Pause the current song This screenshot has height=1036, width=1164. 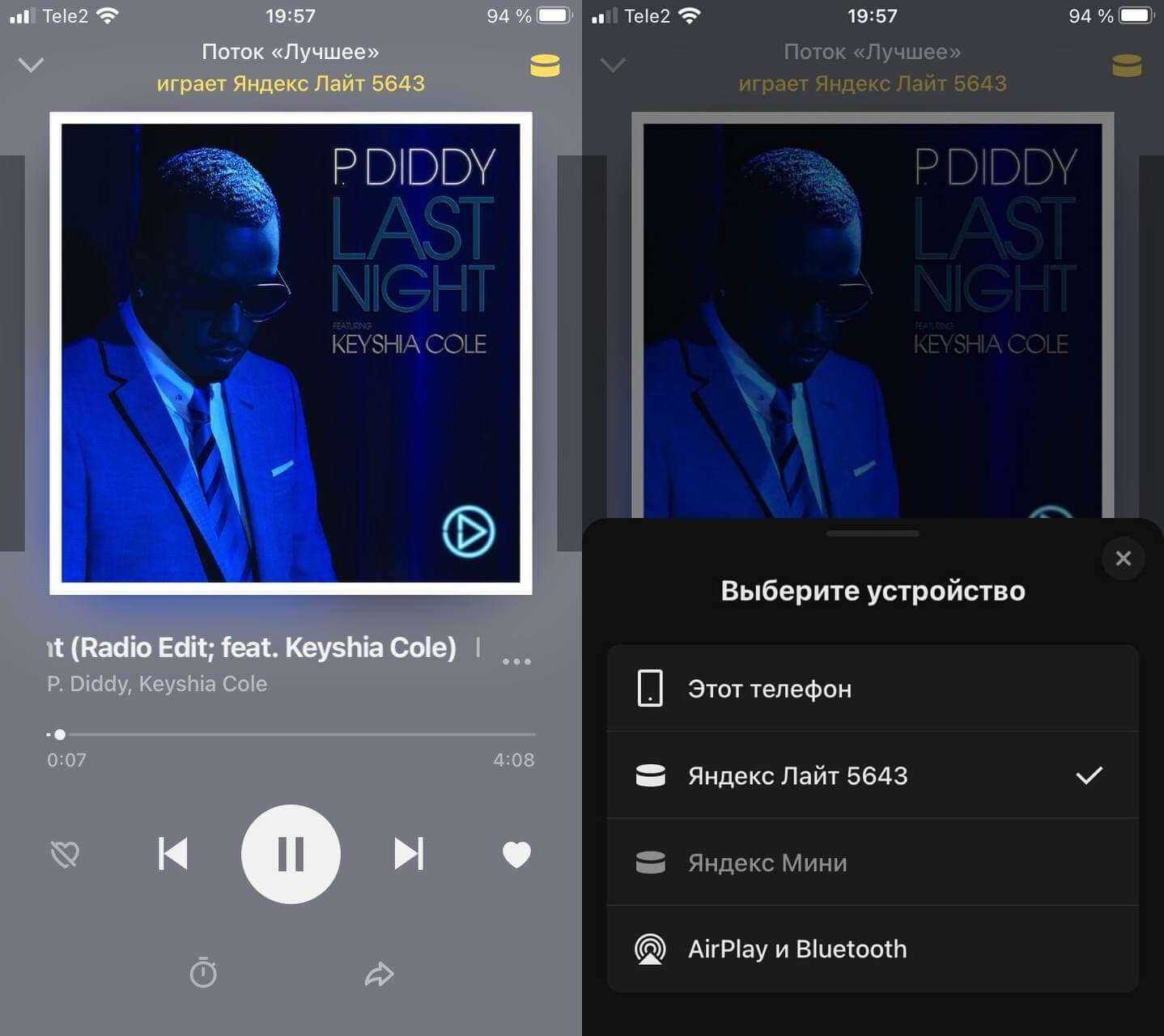click(x=291, y=854)
